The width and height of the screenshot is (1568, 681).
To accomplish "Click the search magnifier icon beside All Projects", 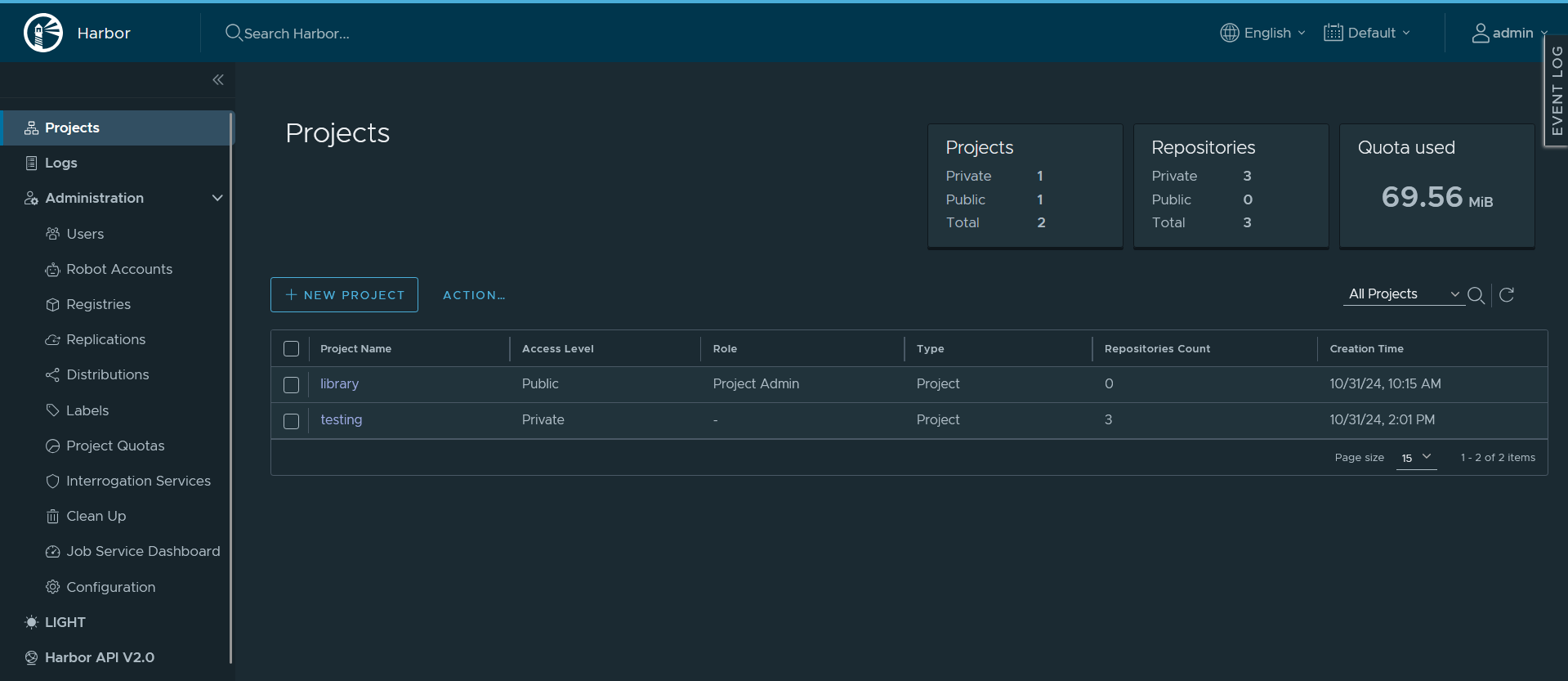I will (1476, 295).
